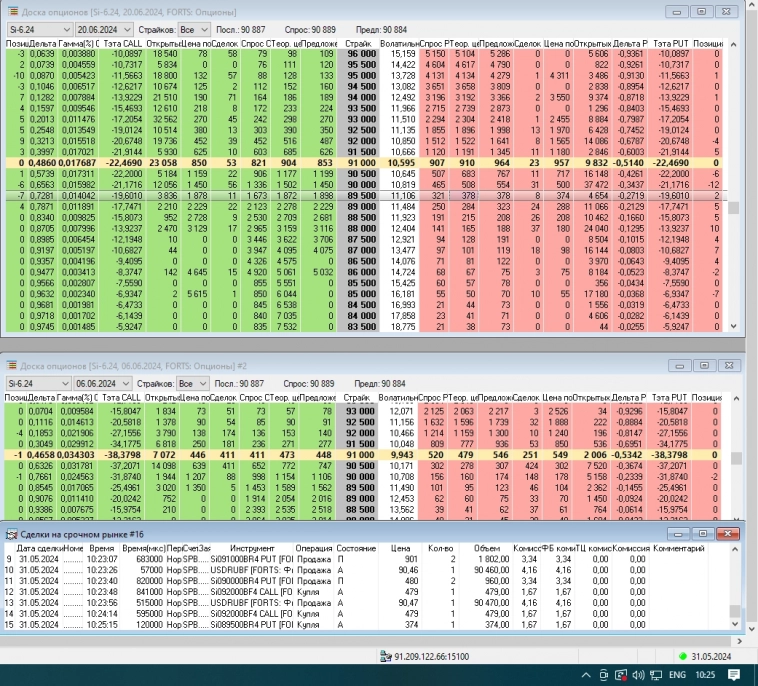This screenshot has height=686, width=758.
Task: Open the volume control in the tray
Action: tap(637, 676)
